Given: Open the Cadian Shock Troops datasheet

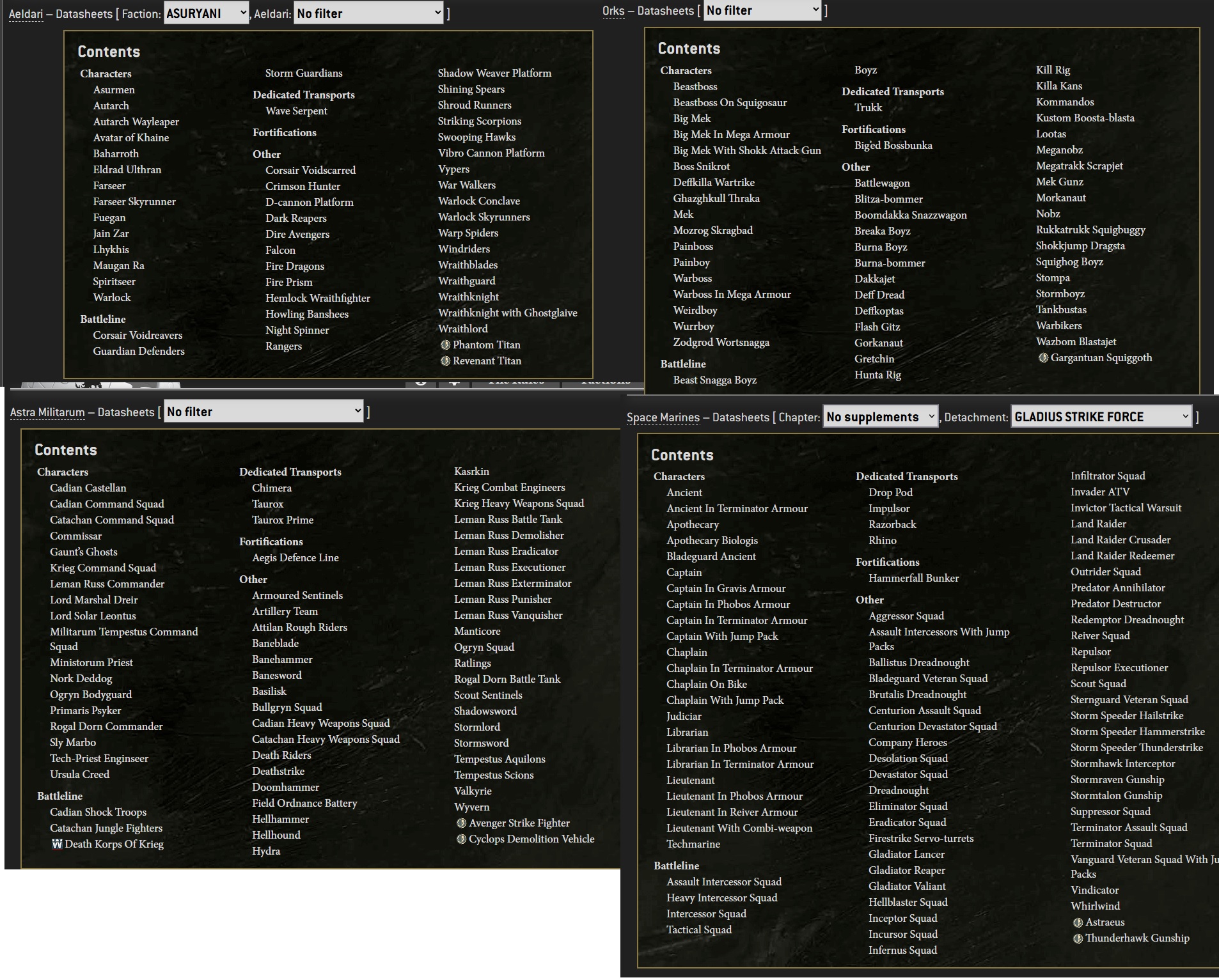Looking at the screenshot, I should (98, 812).
